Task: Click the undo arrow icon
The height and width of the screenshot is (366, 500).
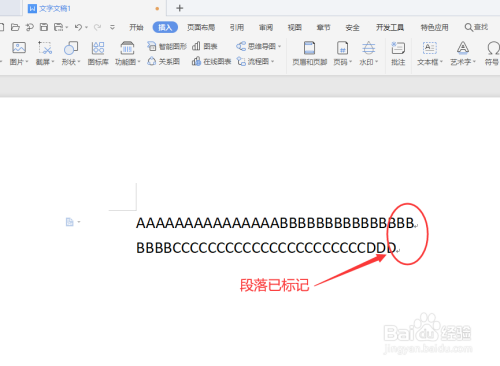Action: [x=78, y=27]
